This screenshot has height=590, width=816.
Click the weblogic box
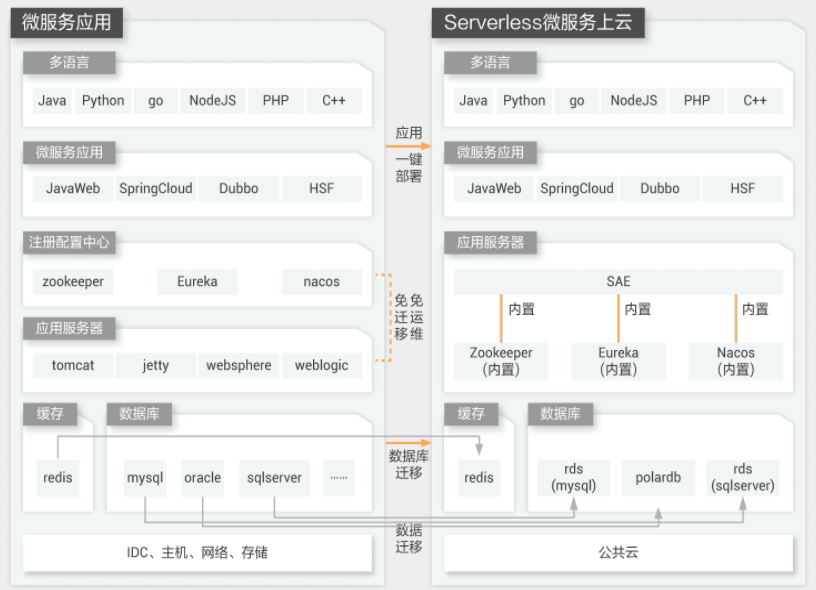[x=322, y=365]
